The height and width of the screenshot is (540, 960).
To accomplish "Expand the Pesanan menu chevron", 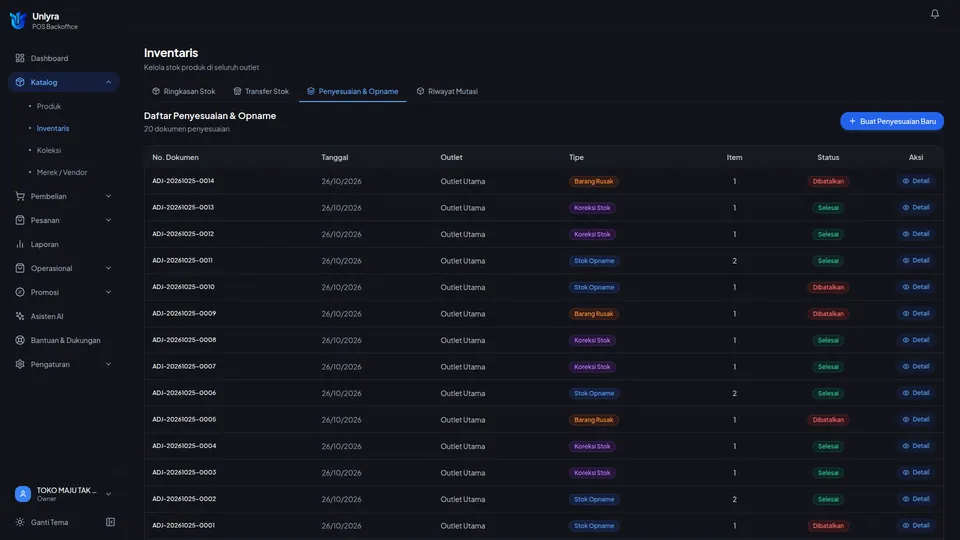I will click(x=108, y=220).
